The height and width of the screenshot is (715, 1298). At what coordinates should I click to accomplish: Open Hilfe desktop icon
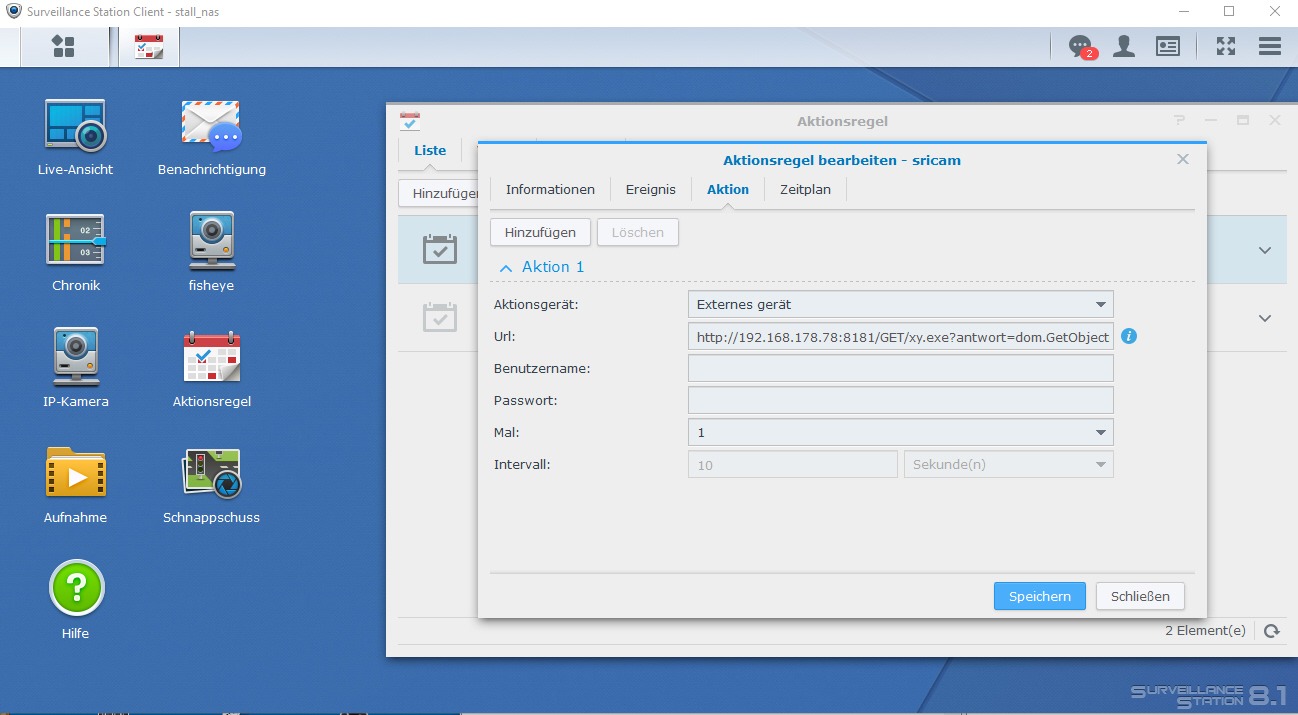tap(76, 600)
